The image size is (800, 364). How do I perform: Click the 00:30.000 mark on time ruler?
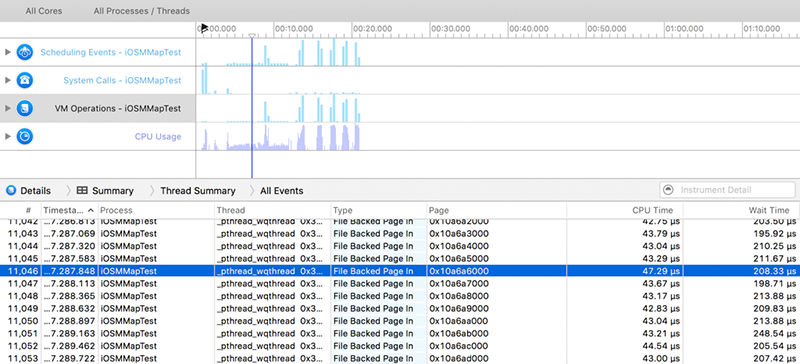pyautogui.click(x=450, y=29)
